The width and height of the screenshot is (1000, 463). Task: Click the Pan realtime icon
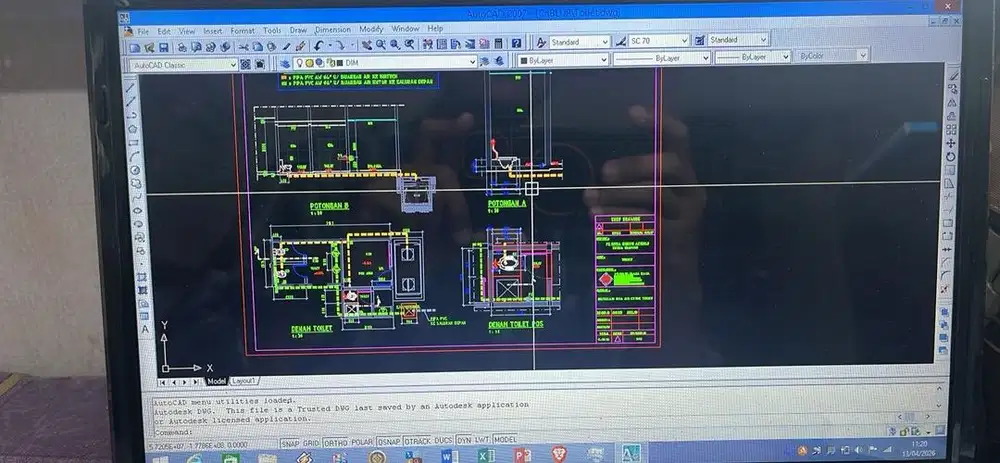[367, 45]
